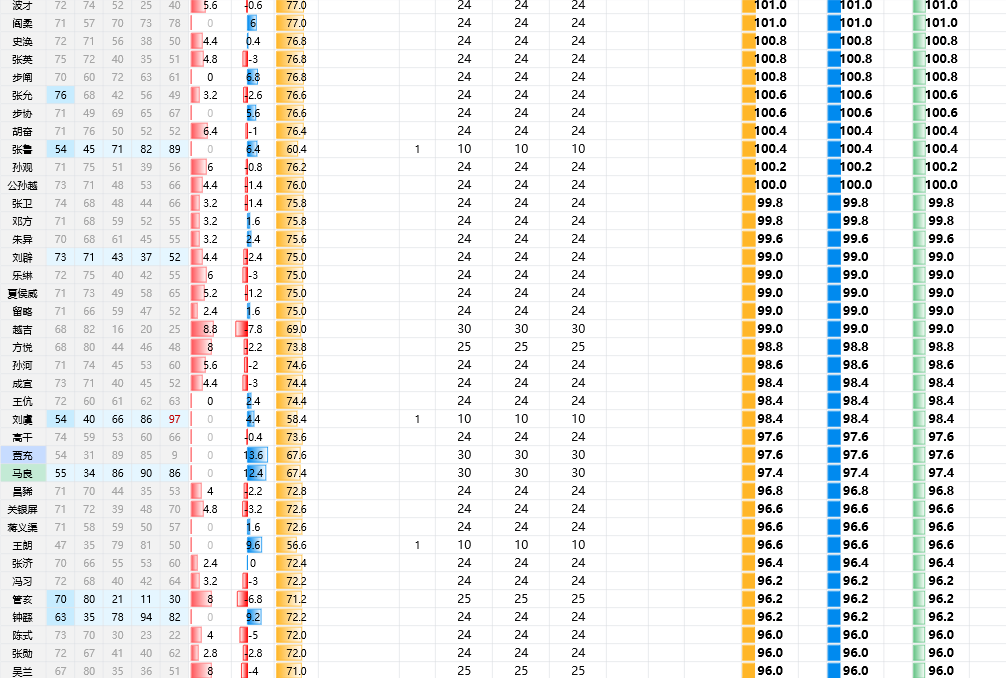Click the 58.4 cell in 刘虞's row

tap(297, 419)
